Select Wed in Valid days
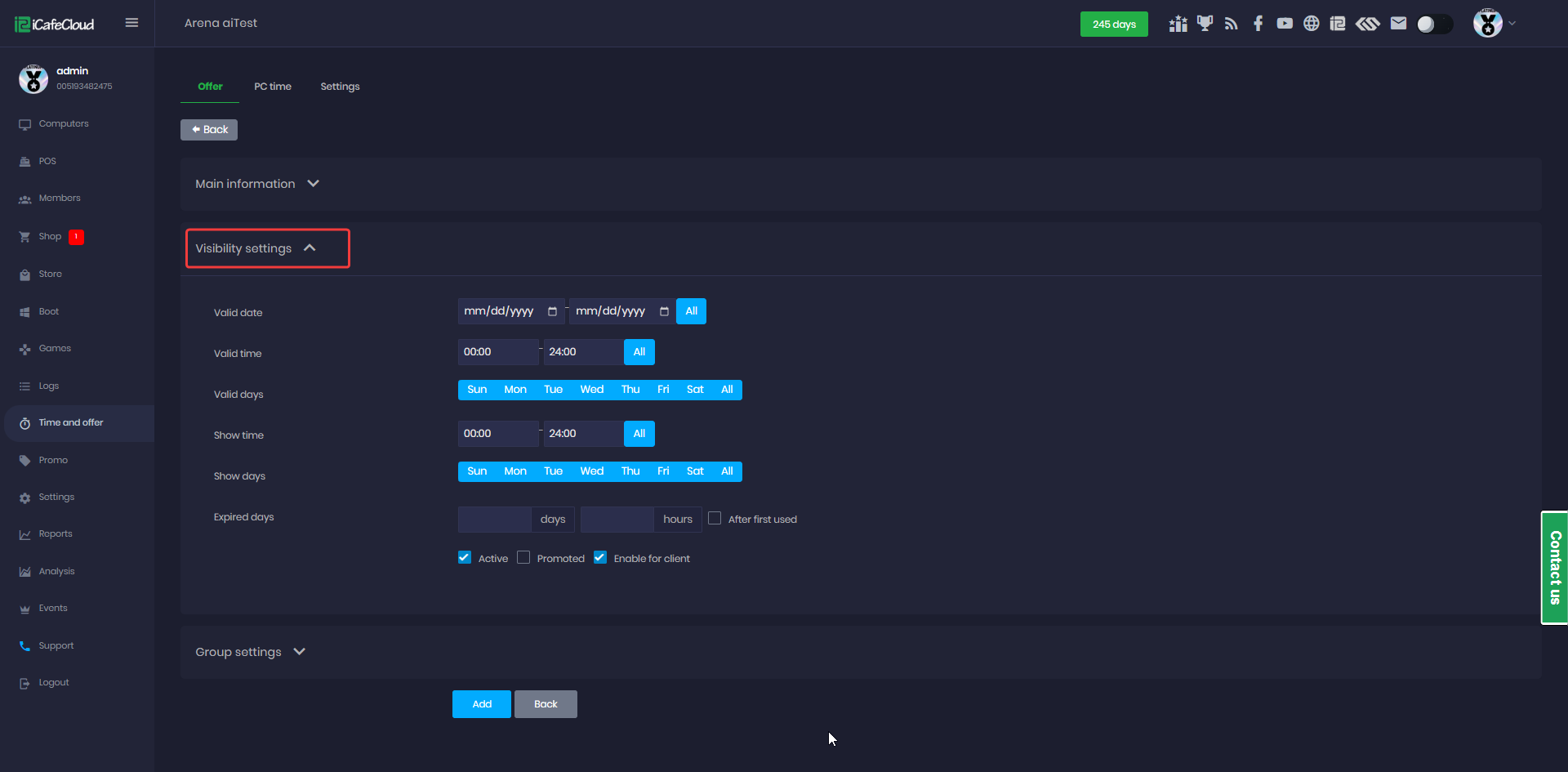Viewport: 1568px width, 772px height. (591, 390)
